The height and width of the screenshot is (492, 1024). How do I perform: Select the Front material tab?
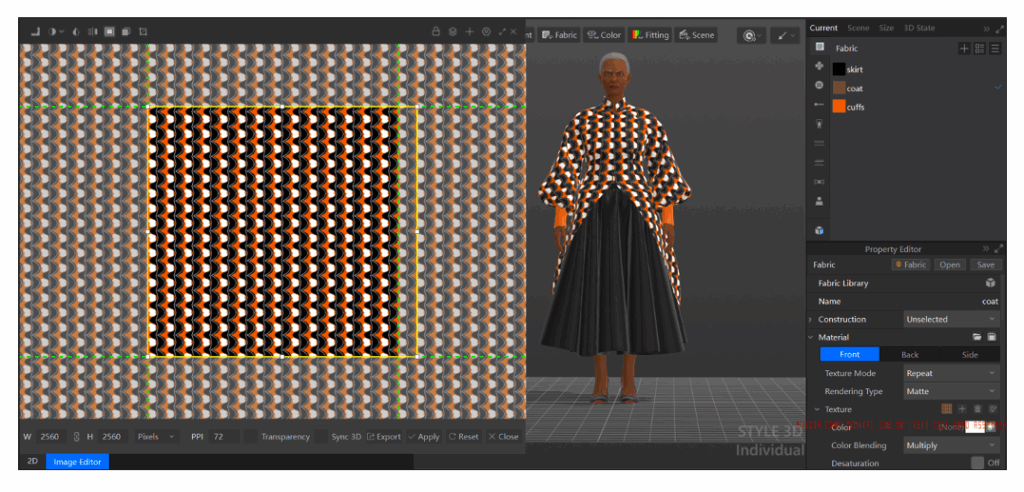[850, 355]
